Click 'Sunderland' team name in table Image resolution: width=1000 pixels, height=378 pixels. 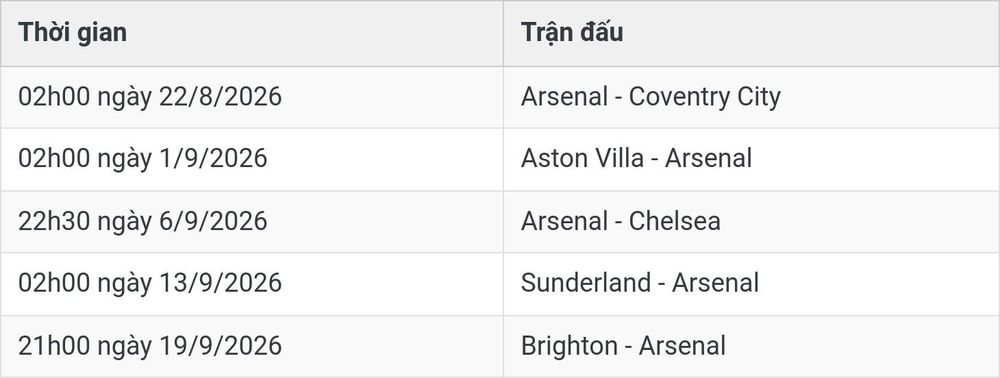(585, 283)
